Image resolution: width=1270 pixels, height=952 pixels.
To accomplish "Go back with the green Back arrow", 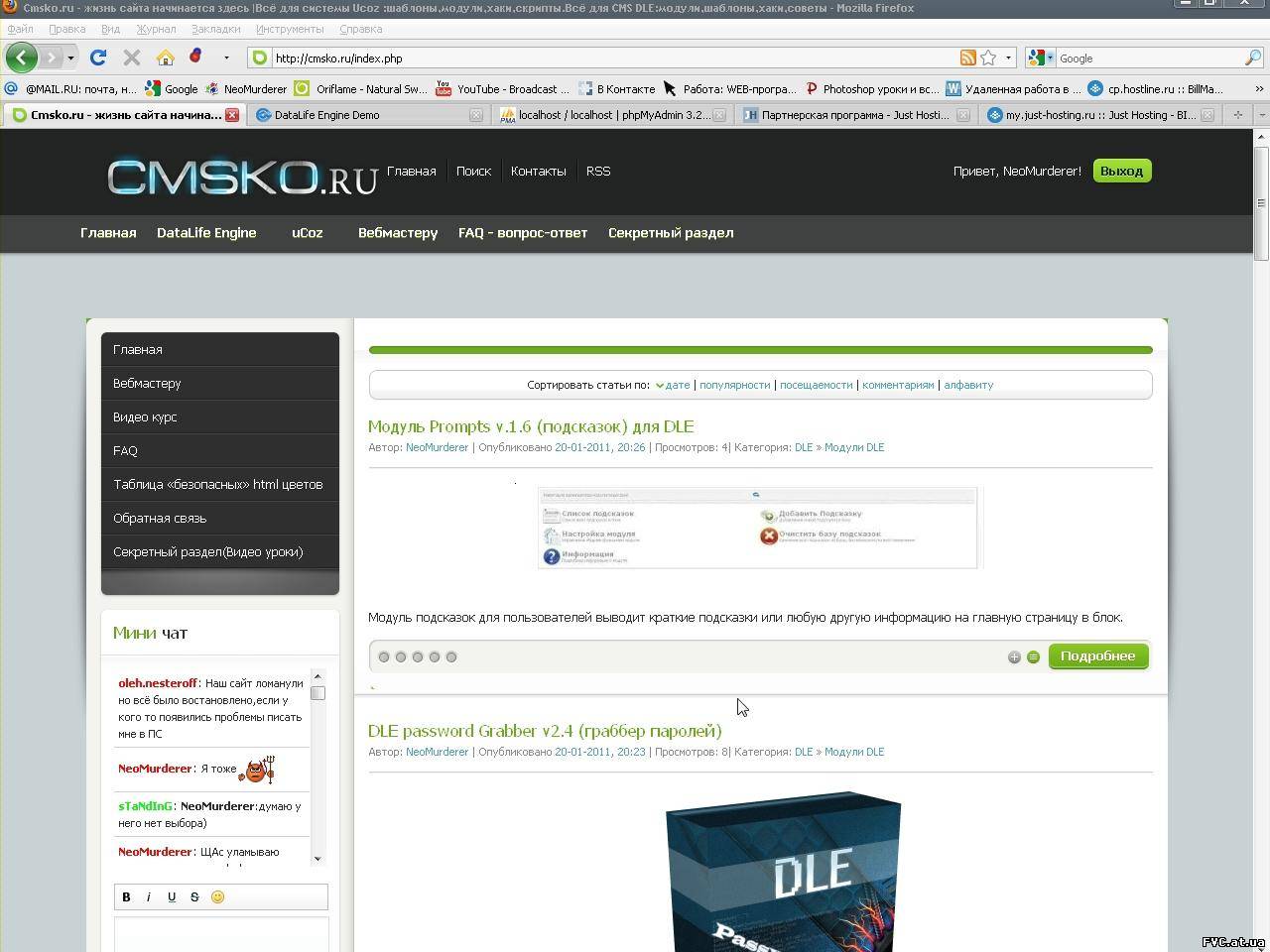I will (21, 57).
